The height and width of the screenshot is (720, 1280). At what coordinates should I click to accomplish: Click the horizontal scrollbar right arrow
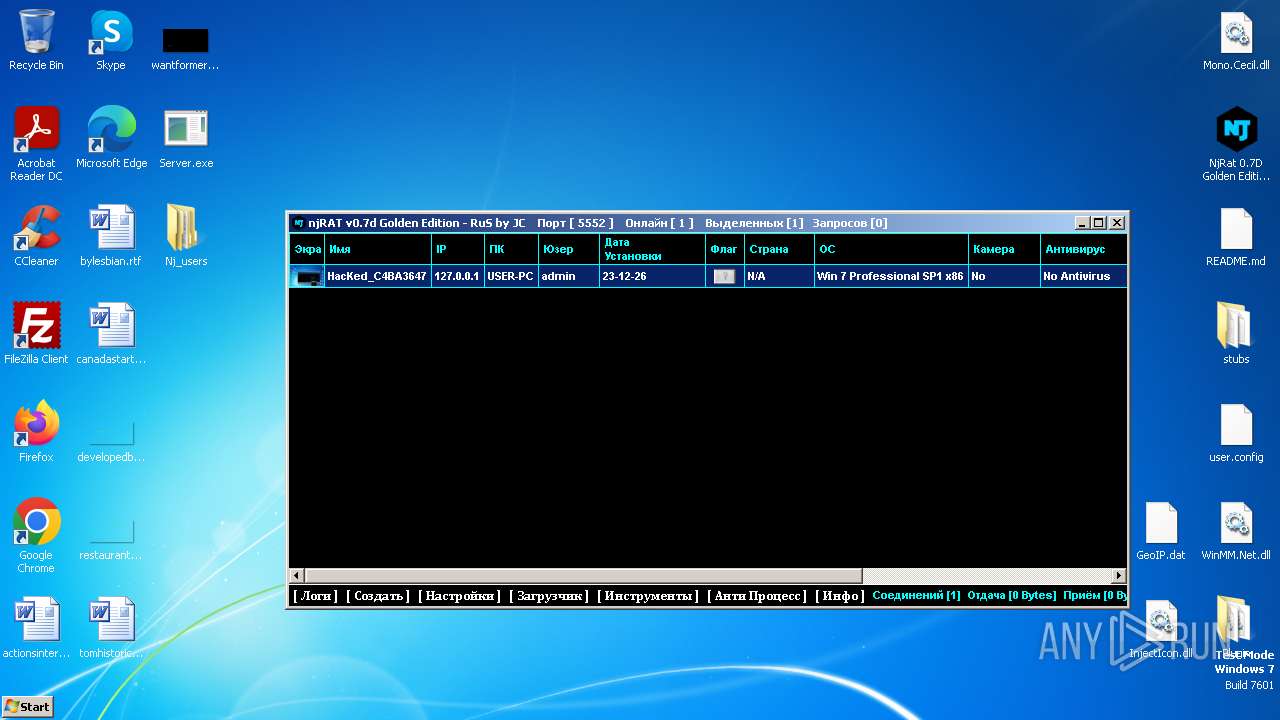tap(1119, 576)
